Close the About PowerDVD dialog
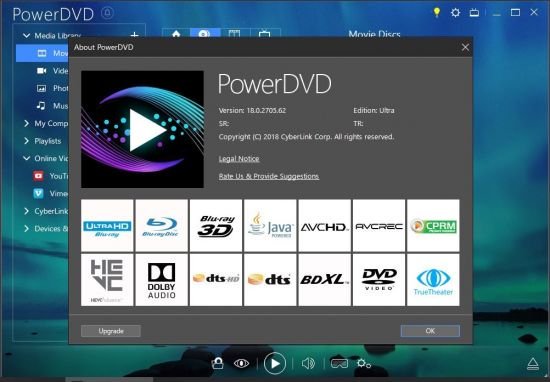550x382 pixels. (465, 47)
